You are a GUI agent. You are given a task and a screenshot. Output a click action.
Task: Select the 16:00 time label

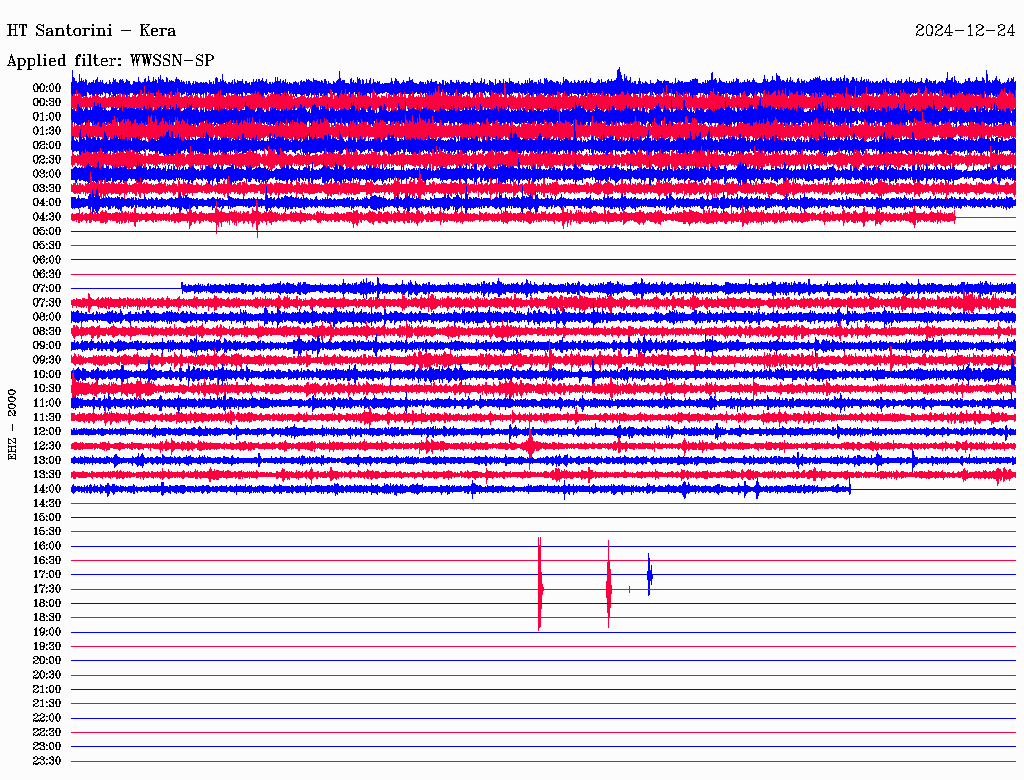pyautogui.click(x=48, y=546)
